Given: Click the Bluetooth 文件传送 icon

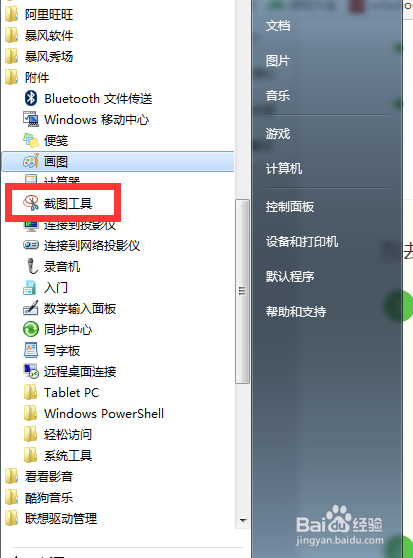Looking at the screenshot, I should tap(31, 98).
